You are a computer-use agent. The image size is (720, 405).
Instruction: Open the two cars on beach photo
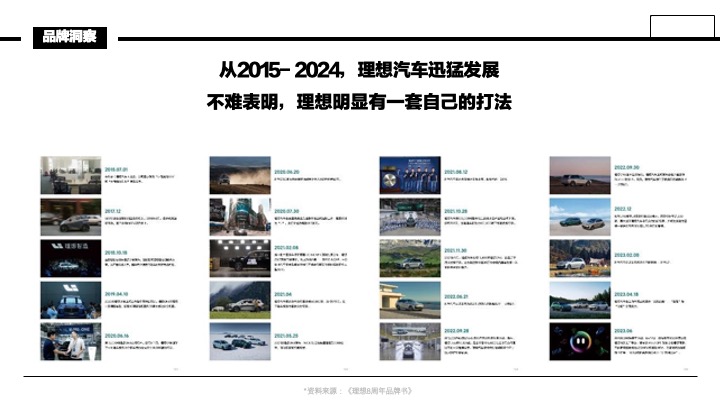pos(580,217)
